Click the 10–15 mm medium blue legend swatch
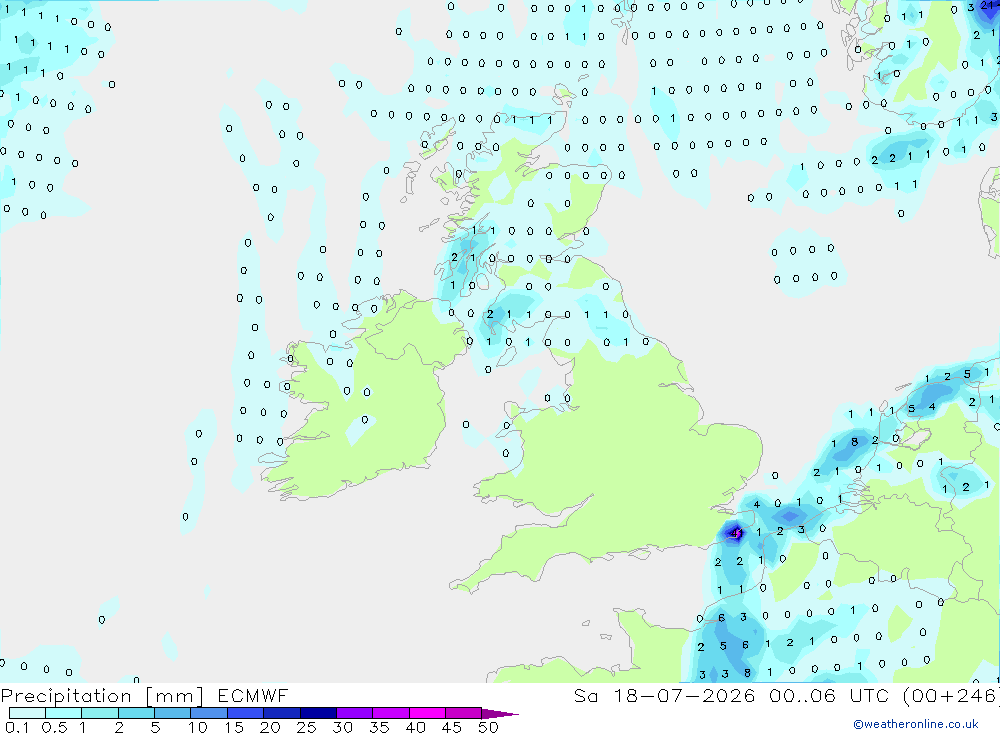The image size is (1000, 733). pyautogui.click(x=209, y=713)
